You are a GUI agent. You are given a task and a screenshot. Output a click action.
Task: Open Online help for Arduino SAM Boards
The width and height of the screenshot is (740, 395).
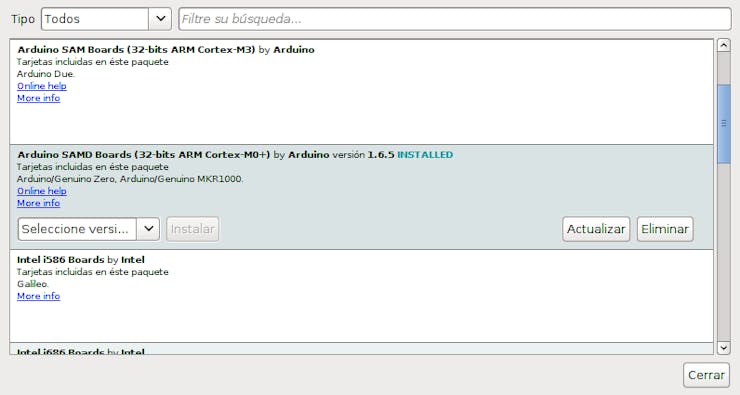[42, 86]
